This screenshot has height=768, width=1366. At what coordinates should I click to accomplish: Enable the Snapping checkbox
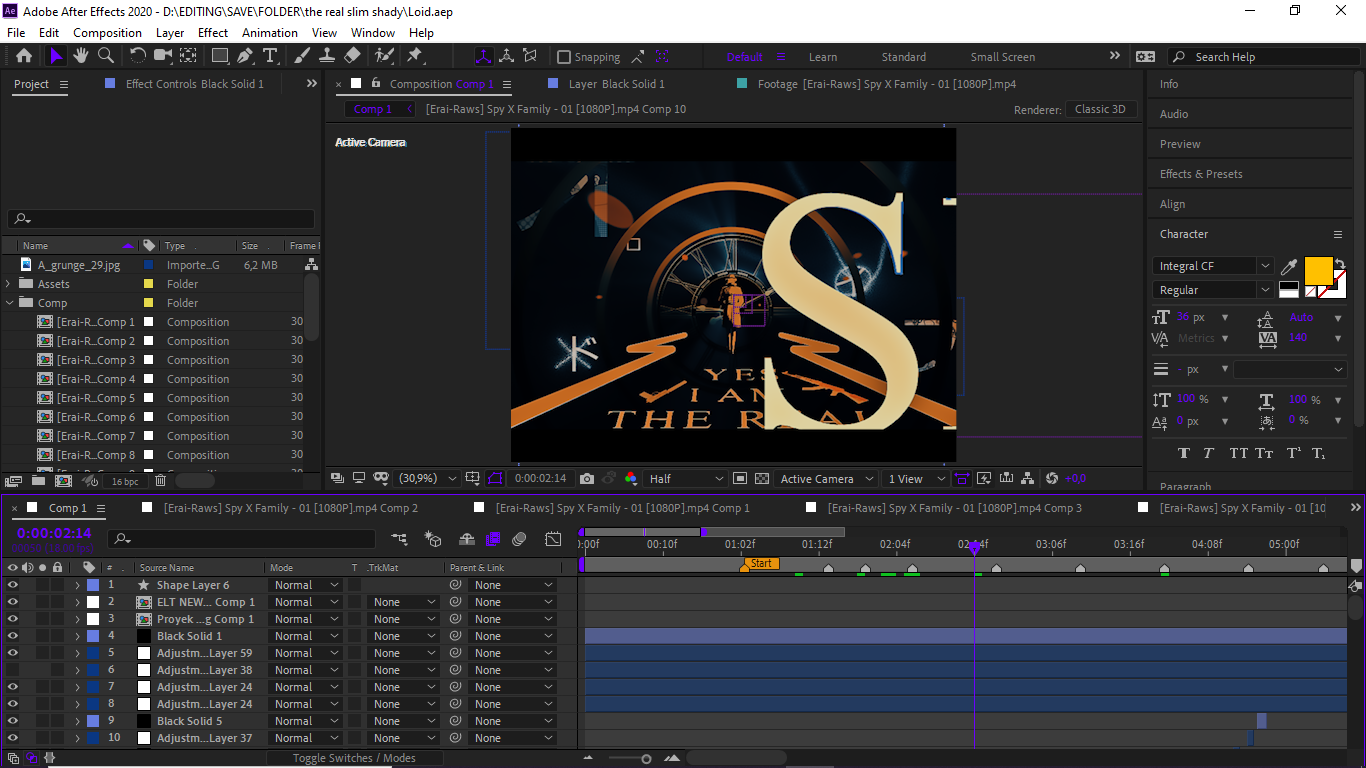tap(564, 57)
